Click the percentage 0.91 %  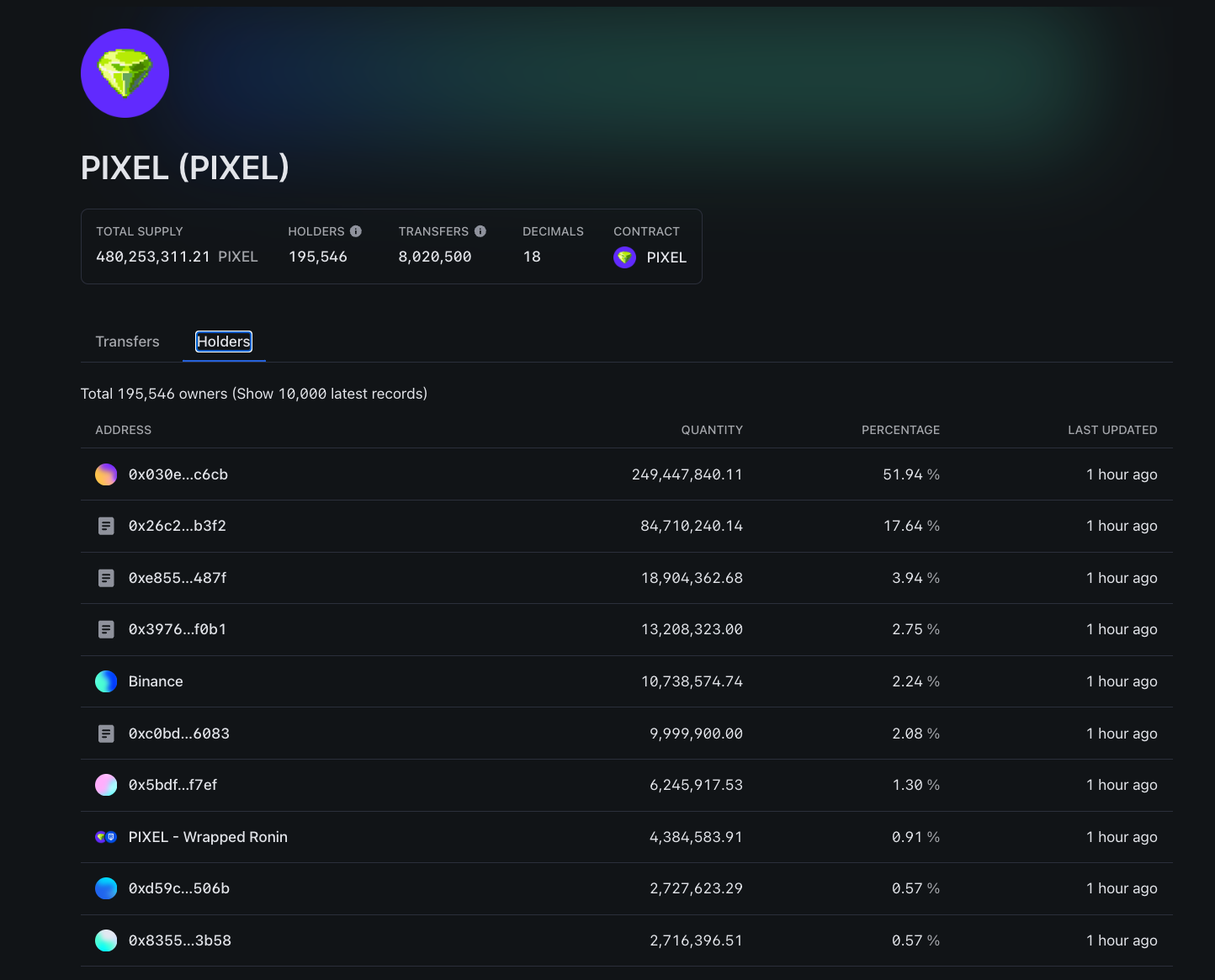(915, 837)
